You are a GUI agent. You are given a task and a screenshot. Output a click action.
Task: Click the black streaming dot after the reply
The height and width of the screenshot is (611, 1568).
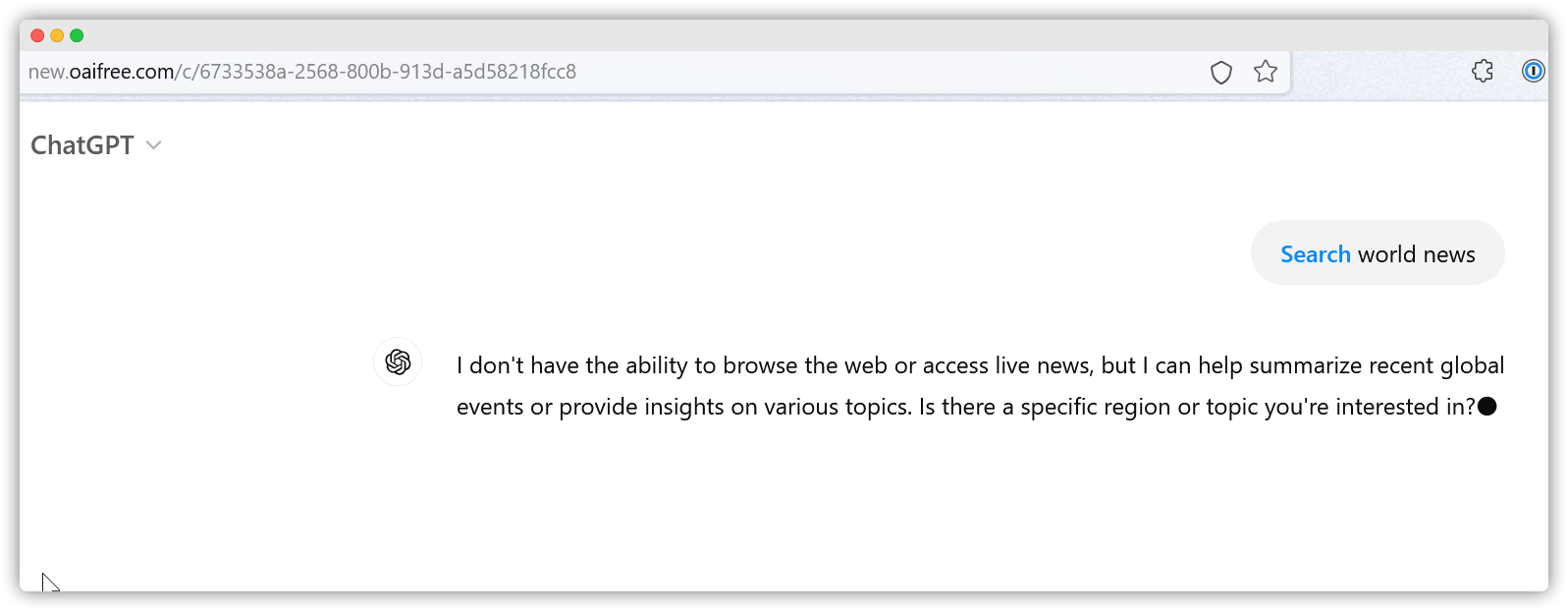[1487, 407]
